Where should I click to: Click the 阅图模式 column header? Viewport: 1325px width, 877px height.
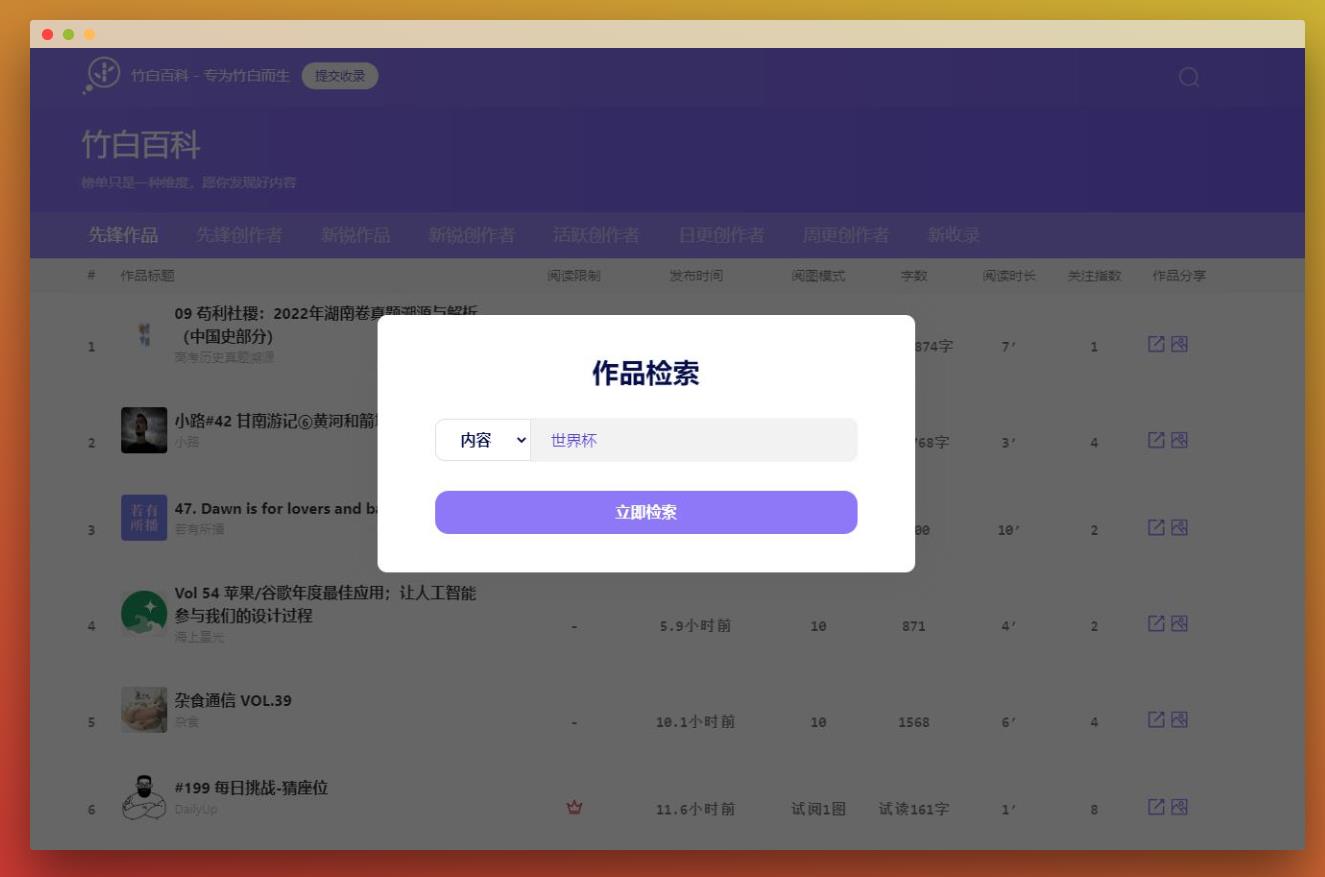click(x=818, y=276)
